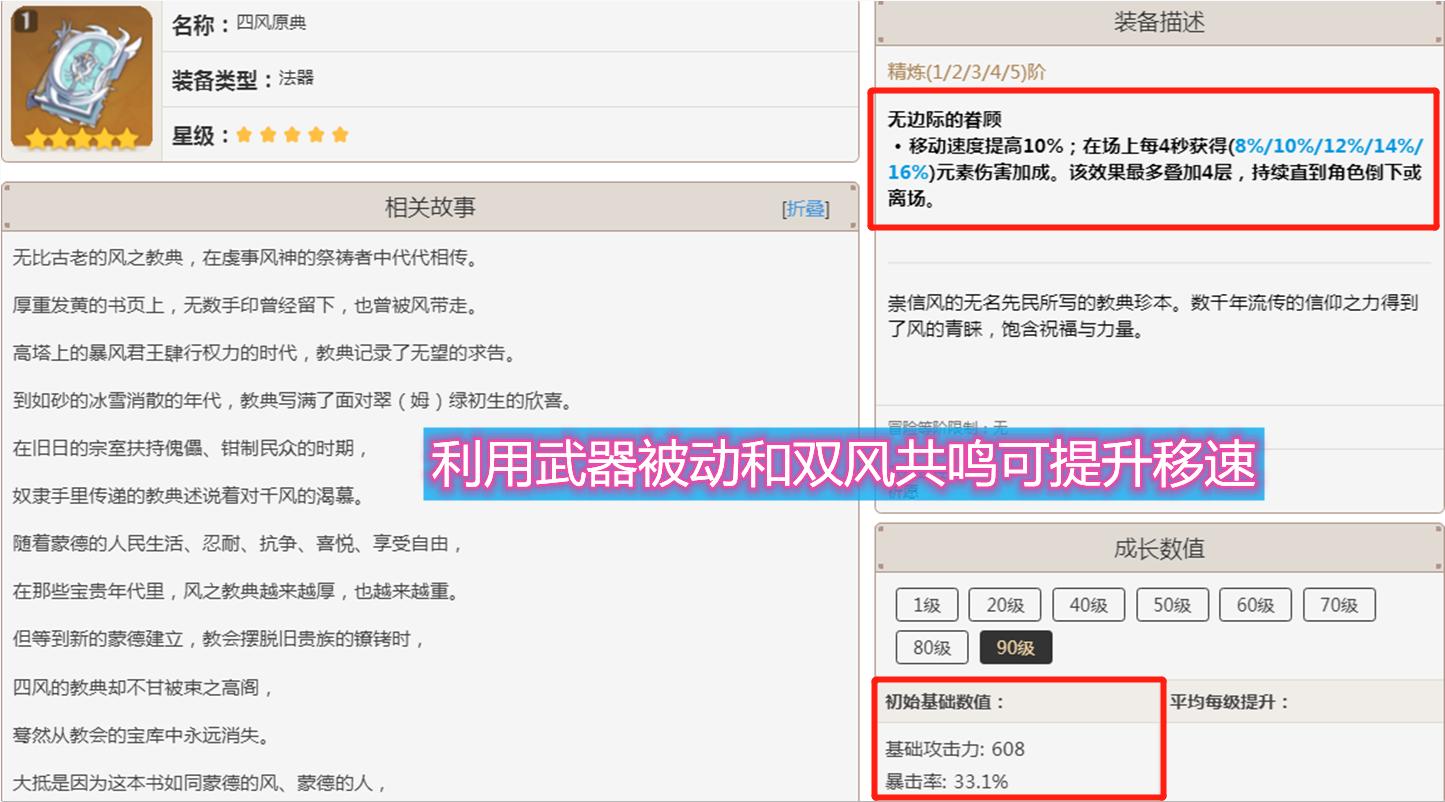Switch growth values to 50级

pos(1172,605)
